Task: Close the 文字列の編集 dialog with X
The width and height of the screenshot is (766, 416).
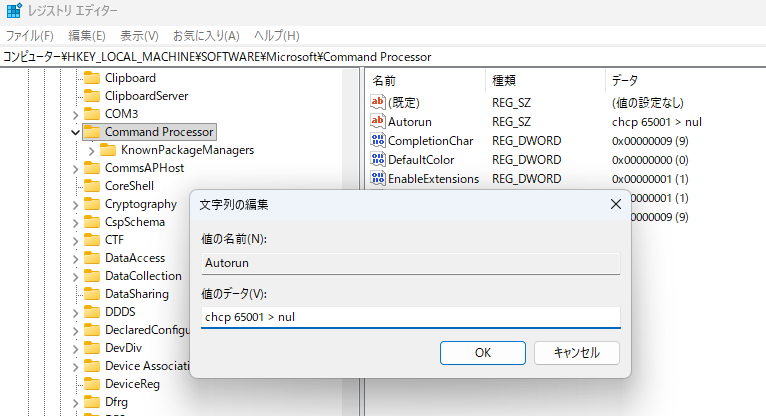Action: pos(616,204)
